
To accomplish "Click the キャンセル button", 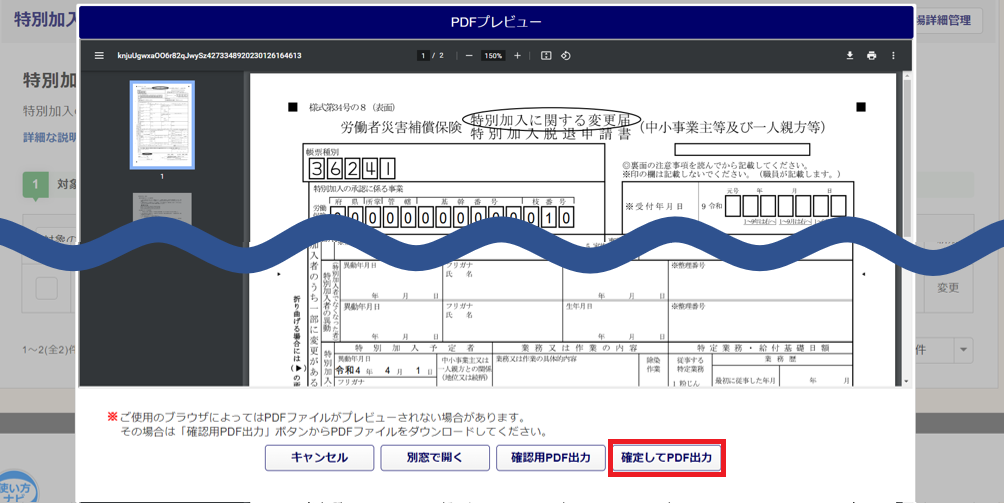I will click(x=320, y=458).
